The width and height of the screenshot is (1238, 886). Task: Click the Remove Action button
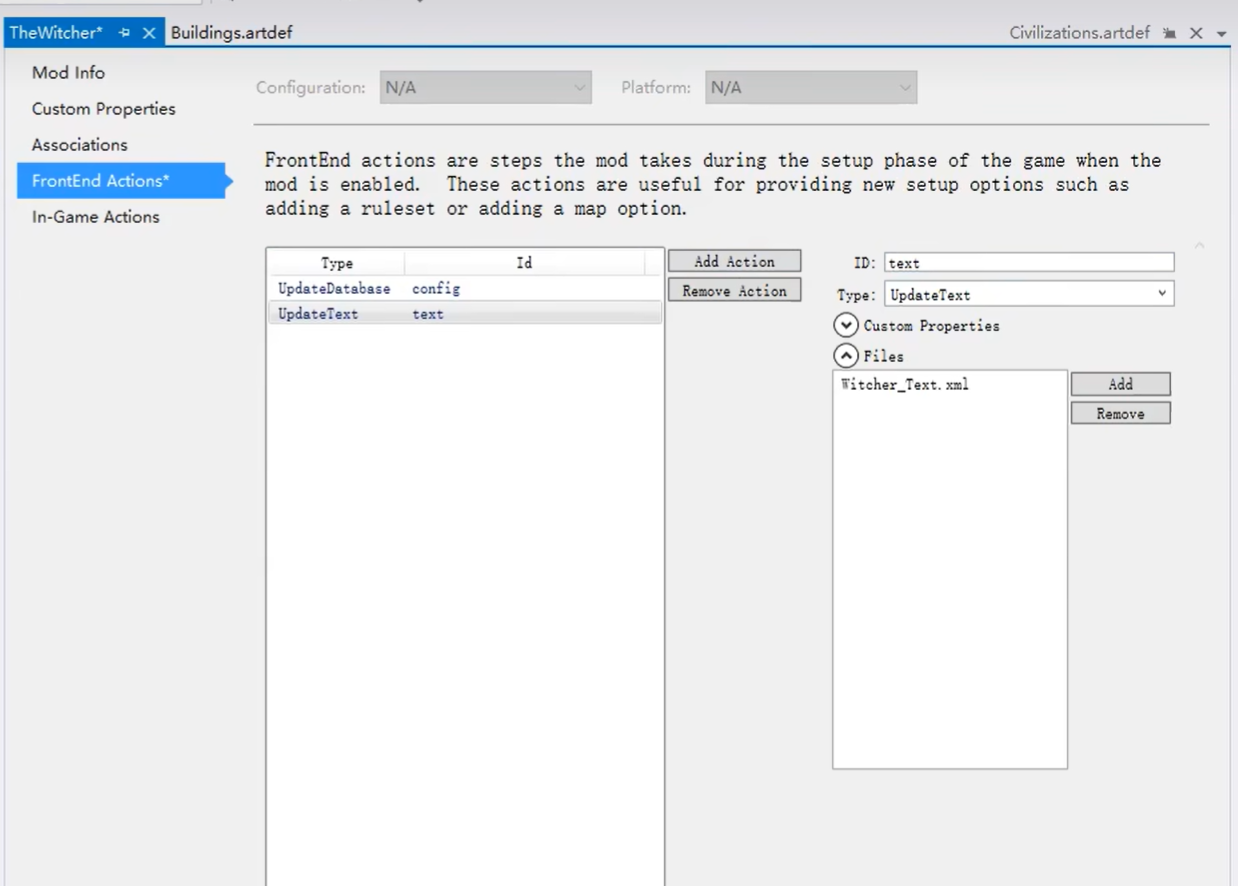pos(734,292)
